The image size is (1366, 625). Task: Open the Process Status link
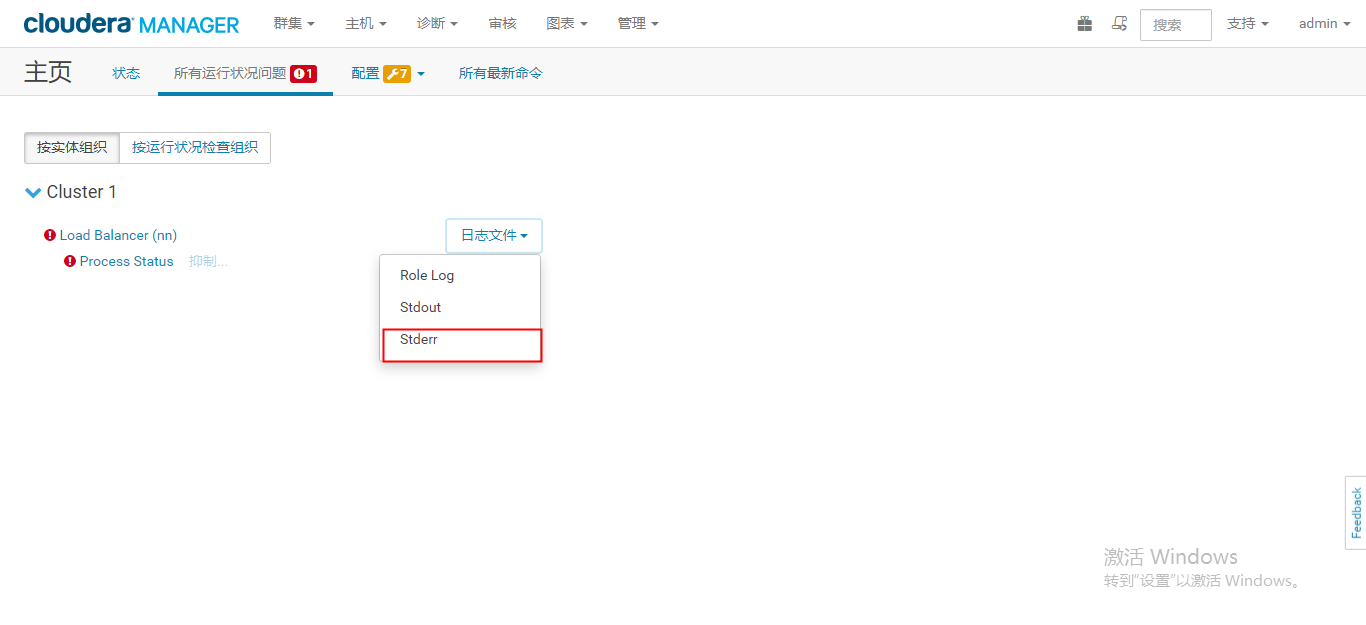pos(127,261)
